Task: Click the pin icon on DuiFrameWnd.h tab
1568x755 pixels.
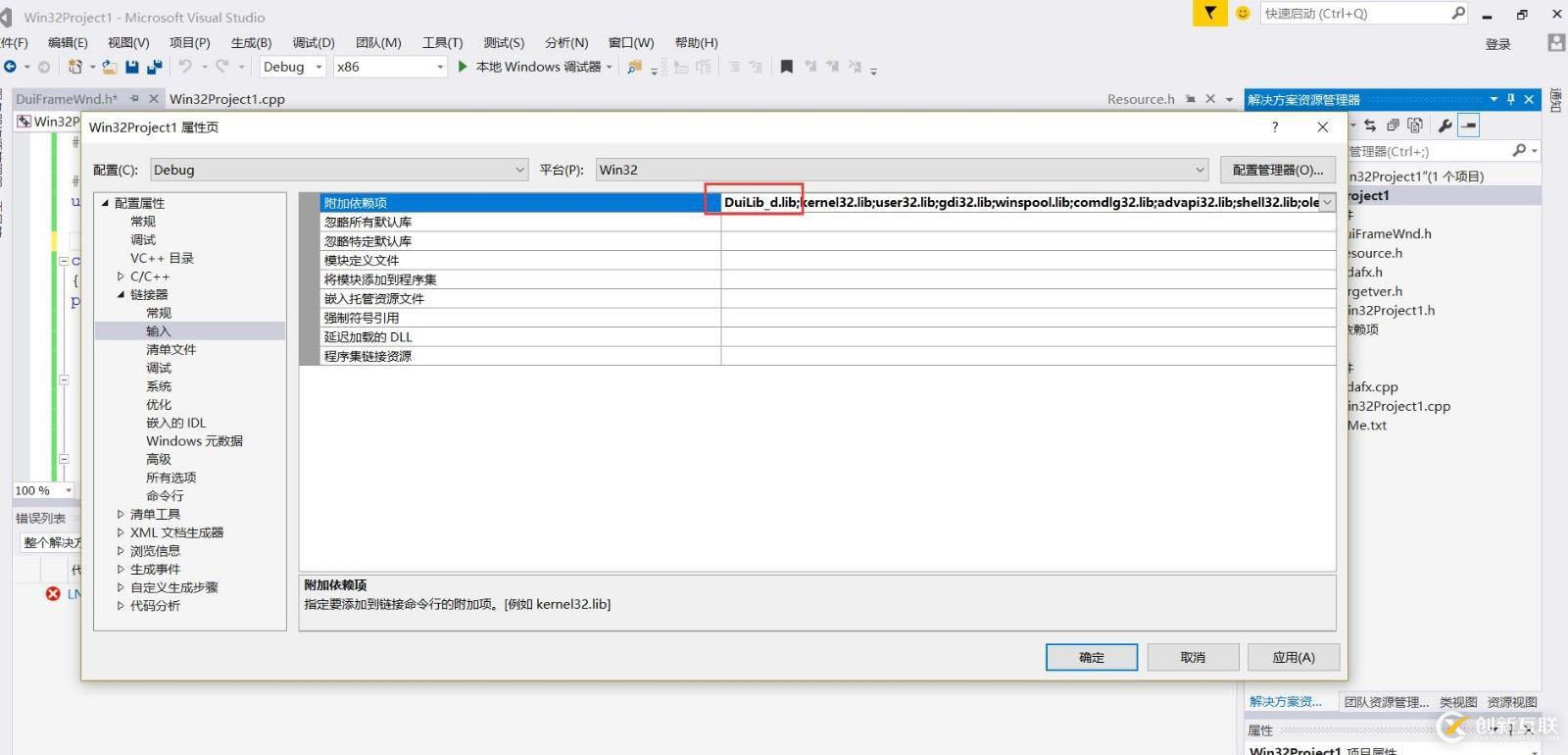Action: (x=134, y=98)
